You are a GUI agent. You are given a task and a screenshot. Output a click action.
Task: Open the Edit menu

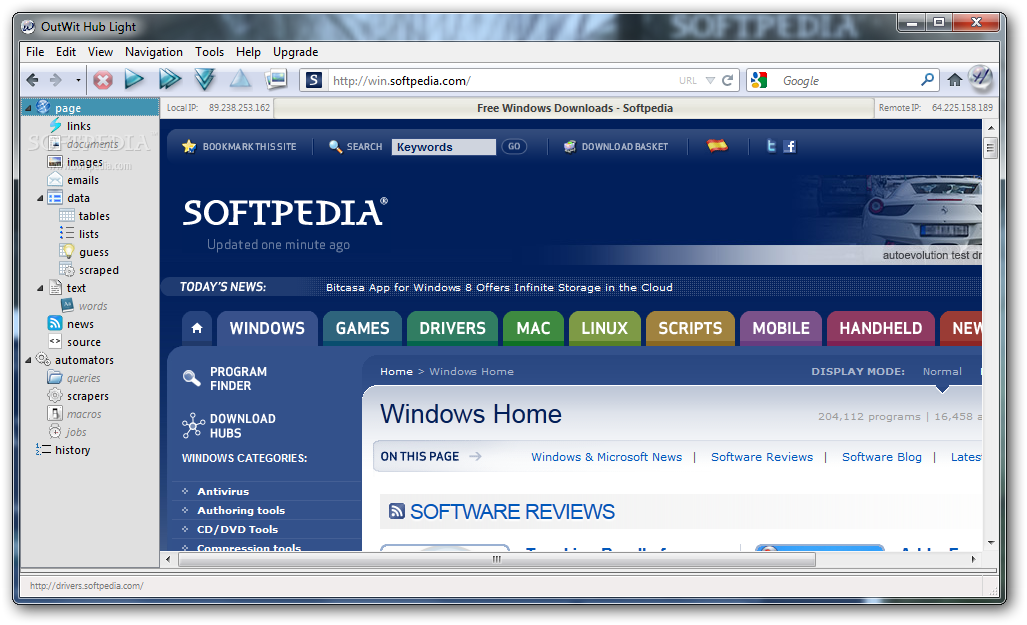pos(65,52)
